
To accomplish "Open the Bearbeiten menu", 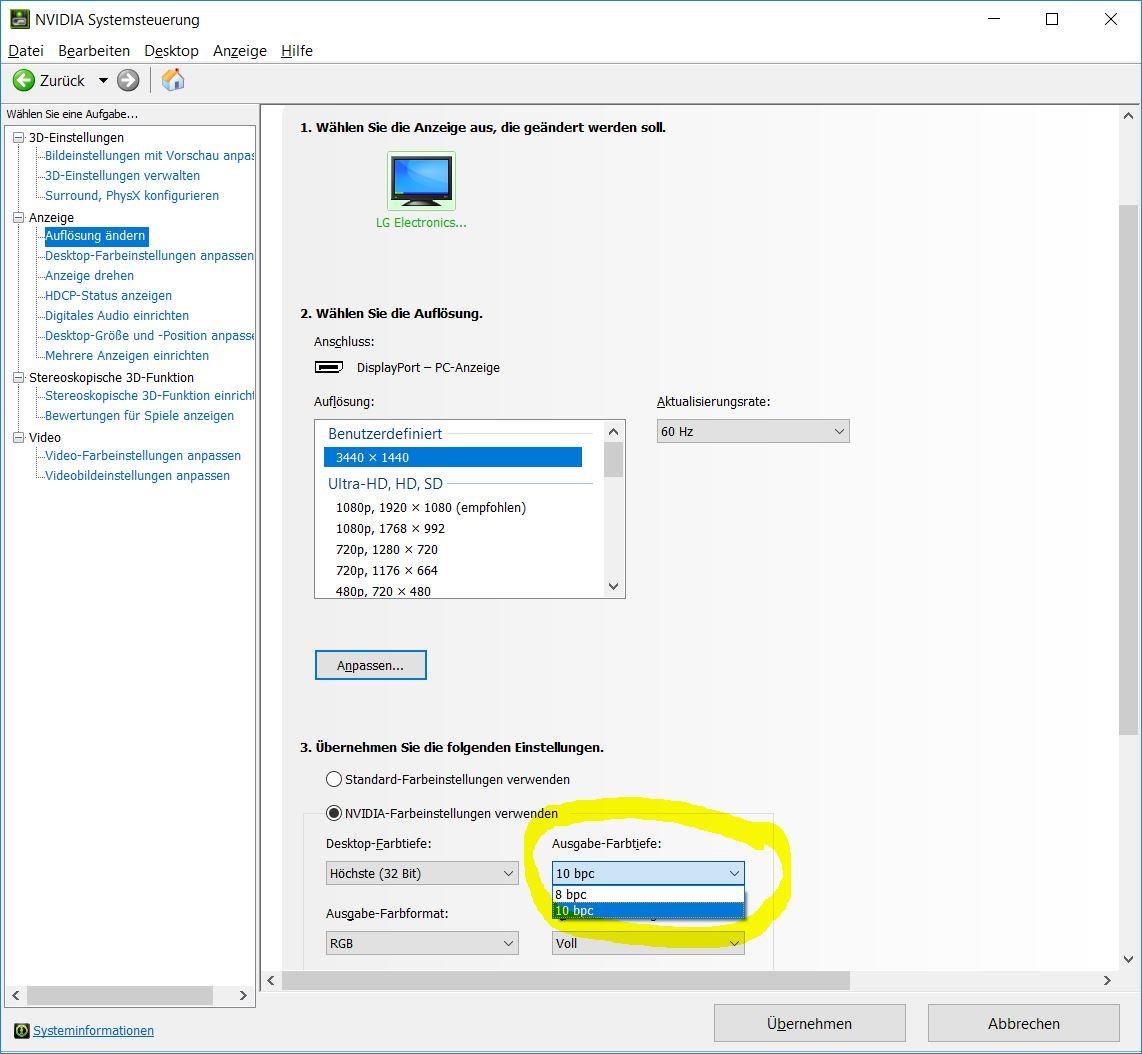I will point(94,50).
